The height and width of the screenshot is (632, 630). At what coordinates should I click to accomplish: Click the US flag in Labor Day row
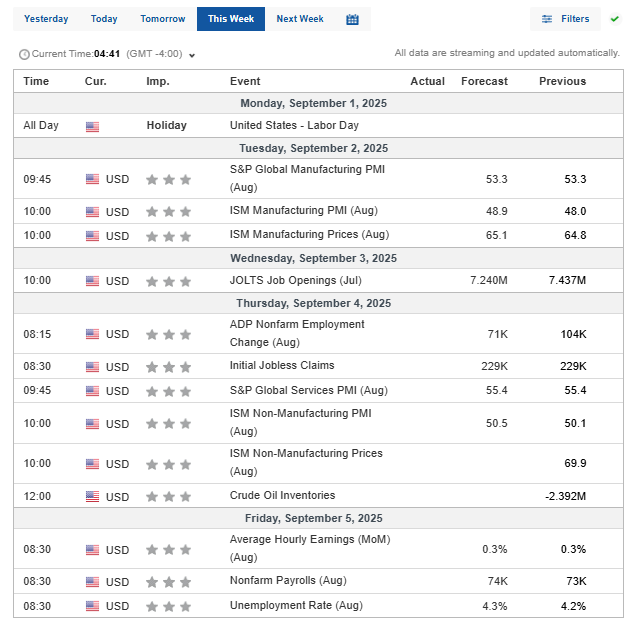(92, 127)
